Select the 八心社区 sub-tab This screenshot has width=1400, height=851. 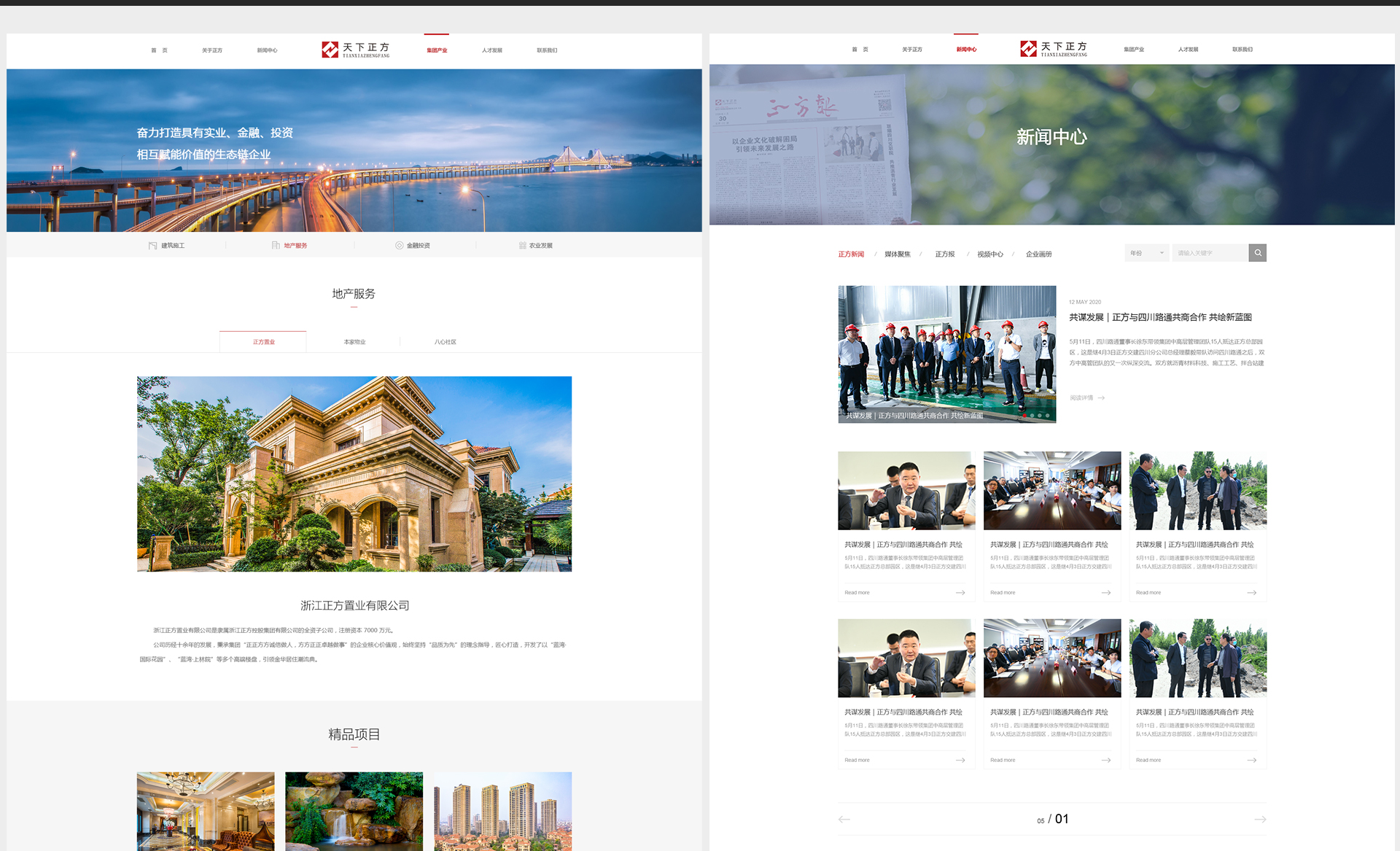coord(445,342)
